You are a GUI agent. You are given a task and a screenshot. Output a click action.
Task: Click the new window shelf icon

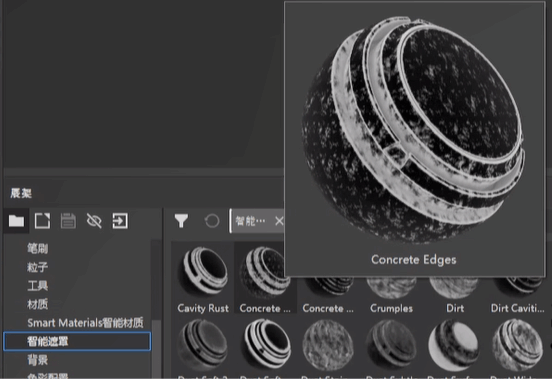(x=42, y=221)
